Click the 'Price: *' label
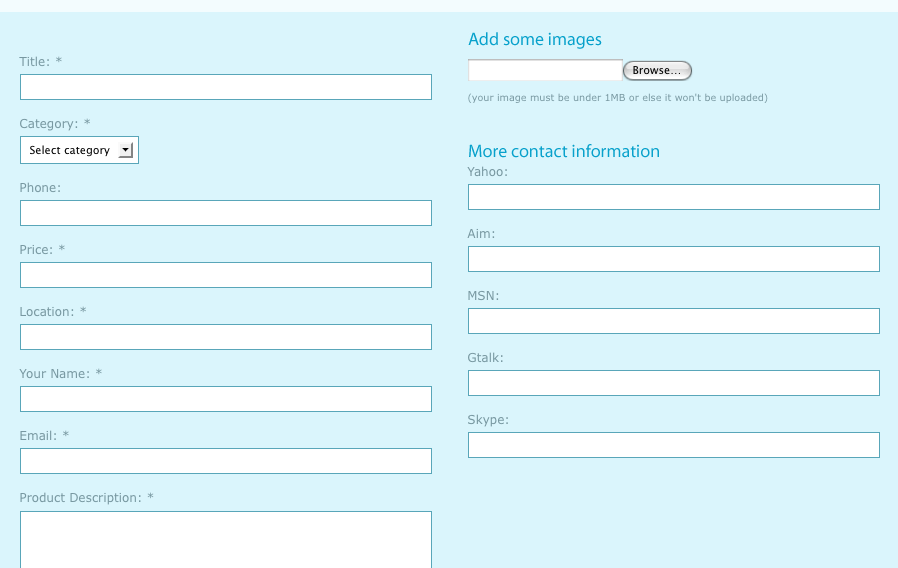898x568 pixels. [42, 250]
